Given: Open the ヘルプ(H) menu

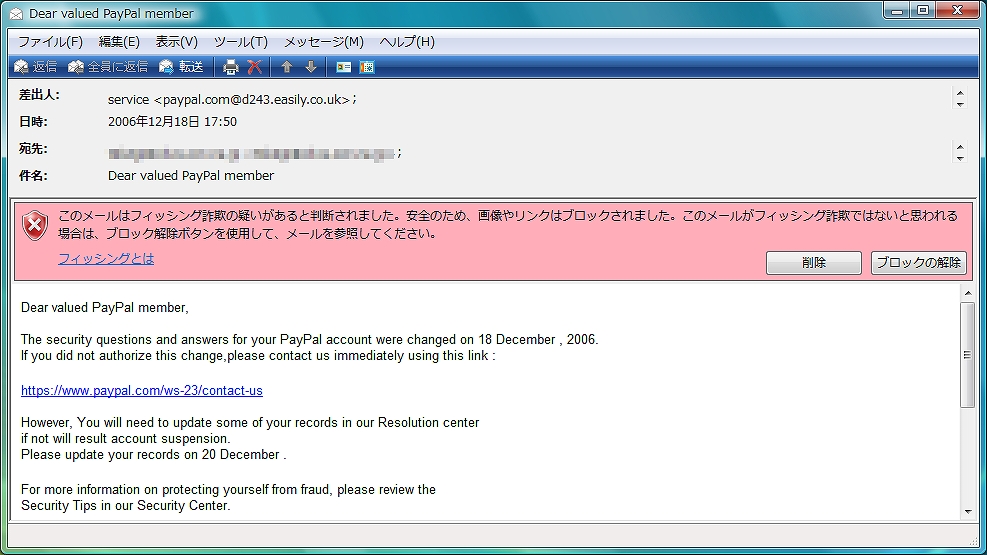Looking at the screenshot, I should (407, 42).
